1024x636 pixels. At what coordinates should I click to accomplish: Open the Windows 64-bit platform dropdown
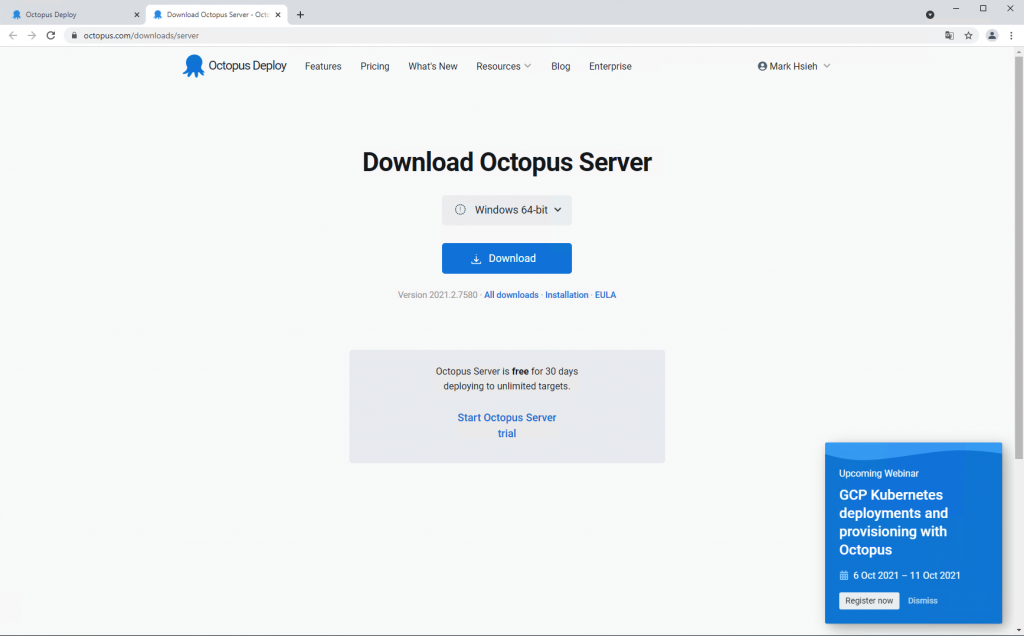click(507, 210)
